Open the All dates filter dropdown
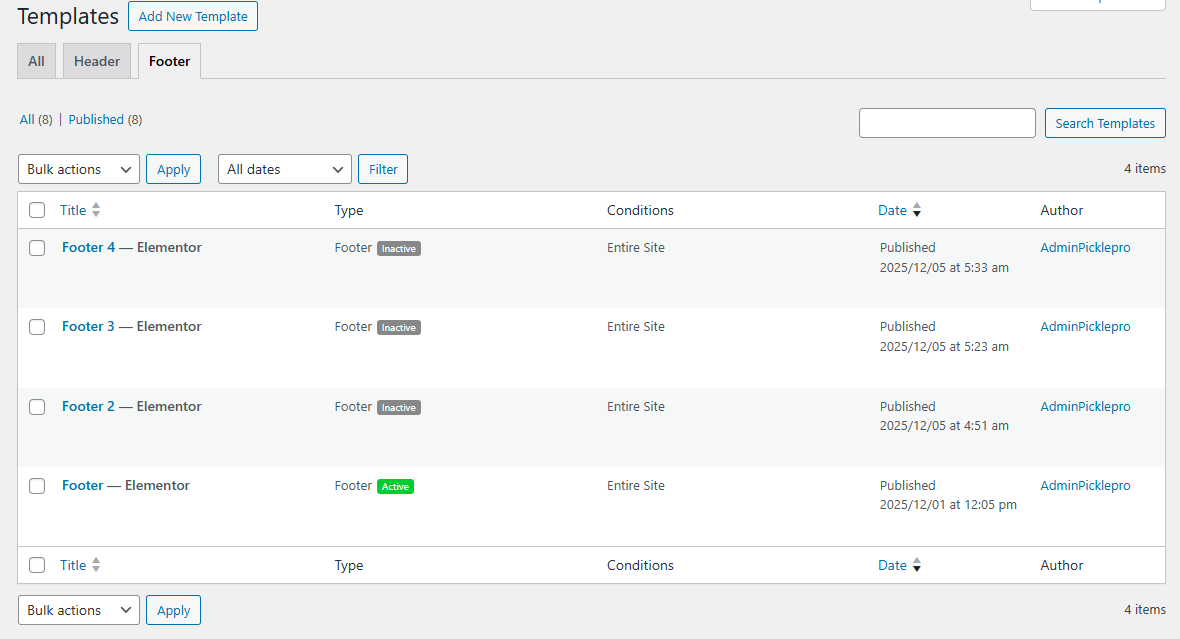This screenshot has height=639, width=1180. (x=284, y=169)
